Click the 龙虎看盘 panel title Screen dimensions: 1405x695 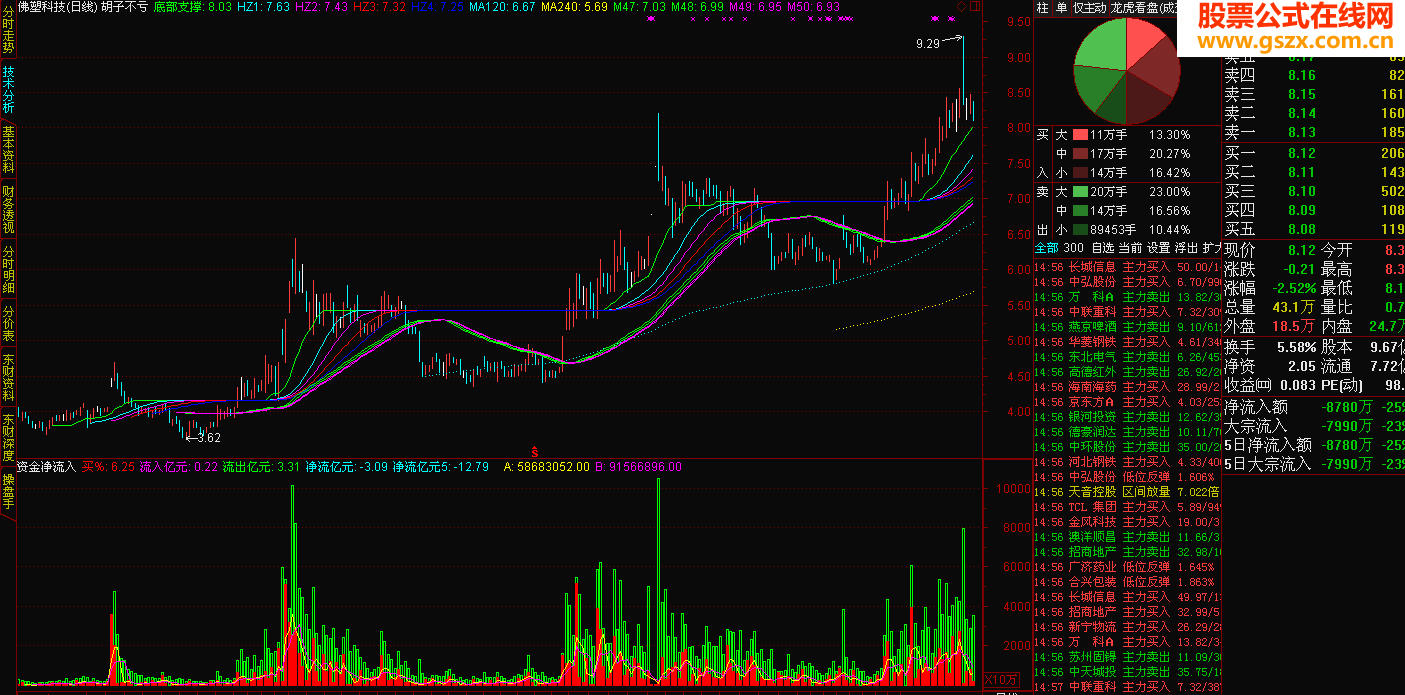(x=1134, y=8)
